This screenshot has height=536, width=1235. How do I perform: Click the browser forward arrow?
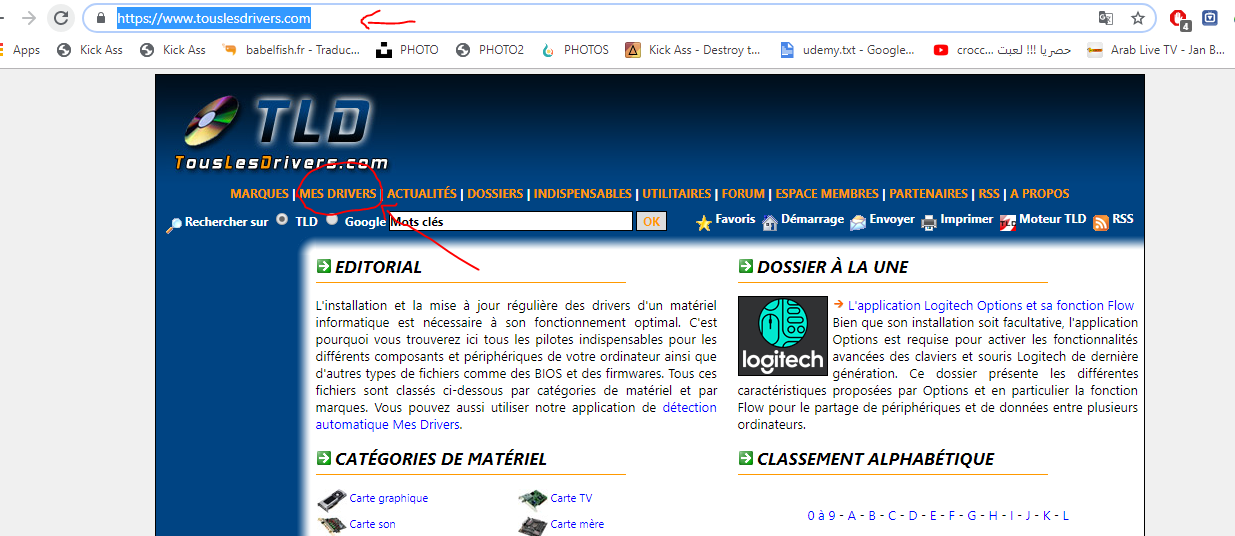29,18
